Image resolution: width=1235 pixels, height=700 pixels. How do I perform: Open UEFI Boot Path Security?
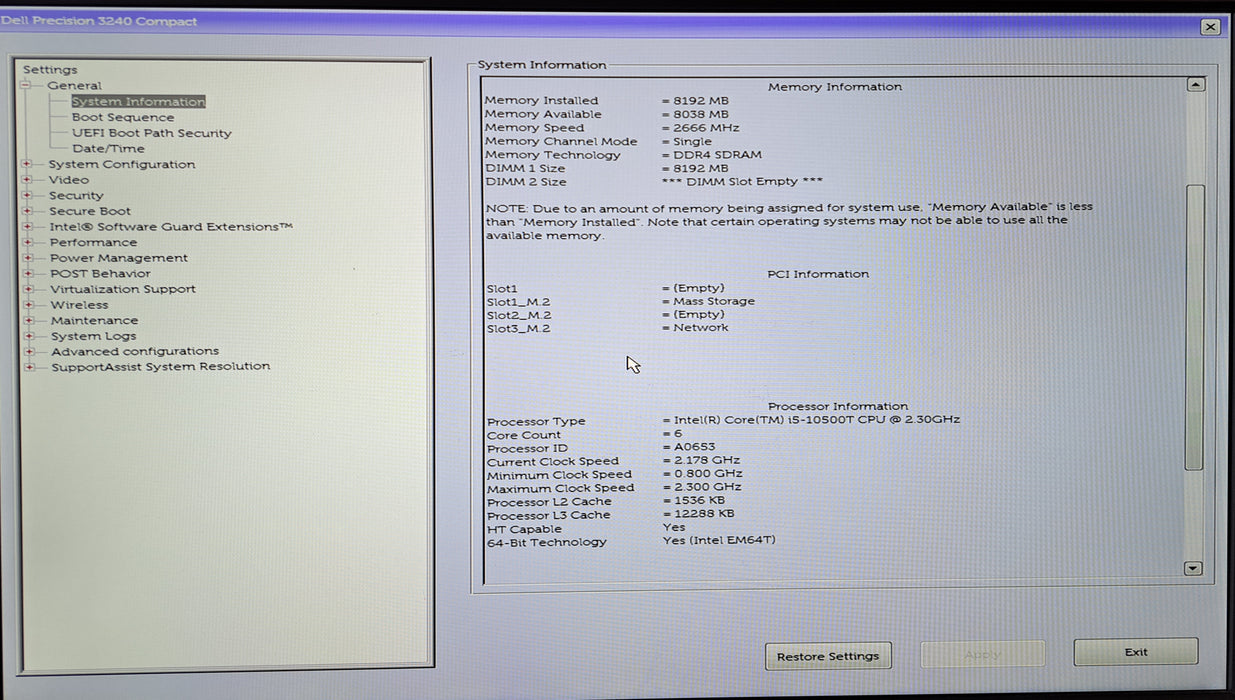coord(151,133)
